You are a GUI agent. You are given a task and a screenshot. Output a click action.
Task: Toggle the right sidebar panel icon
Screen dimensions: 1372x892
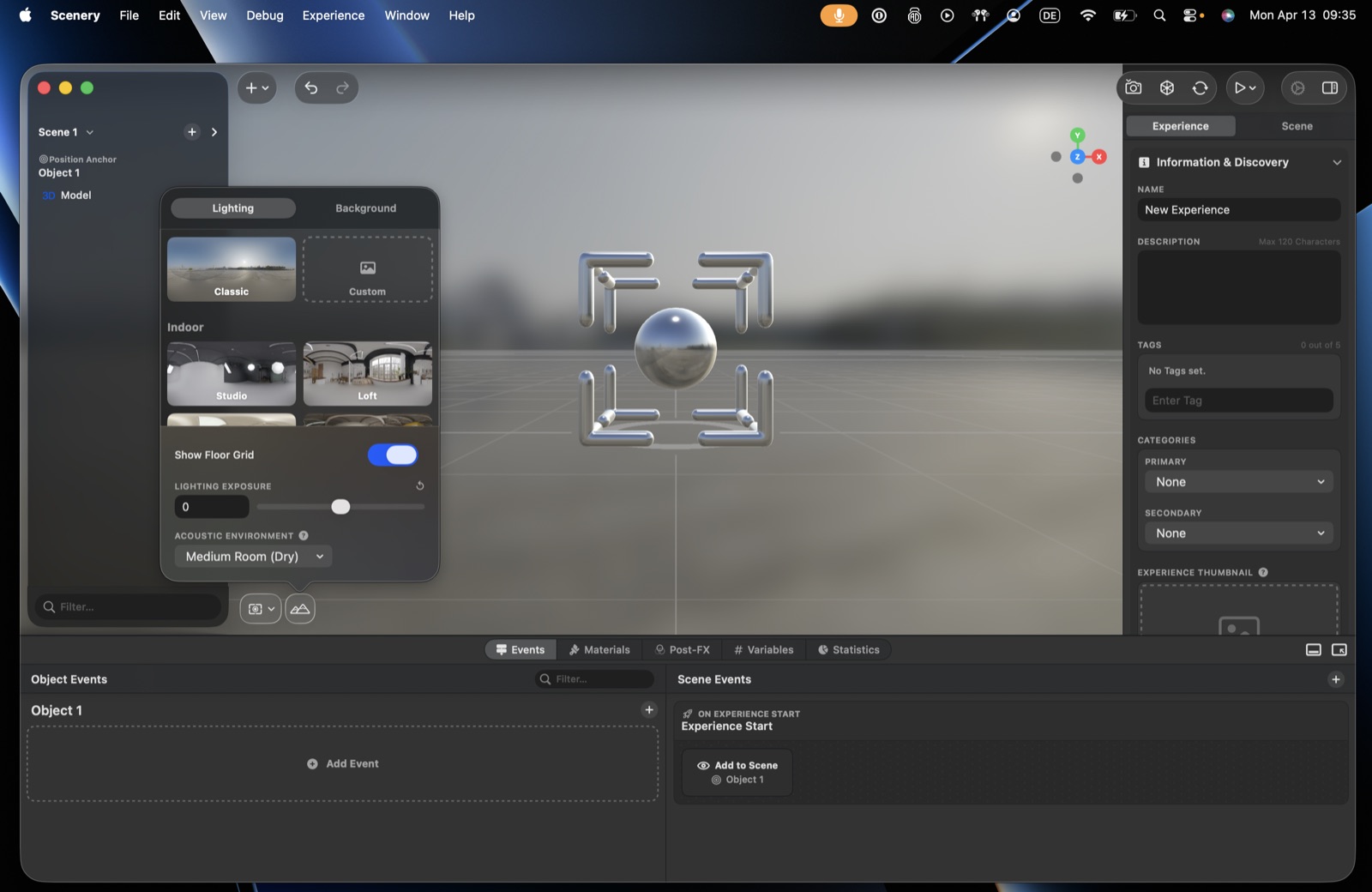tap(1330, 87)
